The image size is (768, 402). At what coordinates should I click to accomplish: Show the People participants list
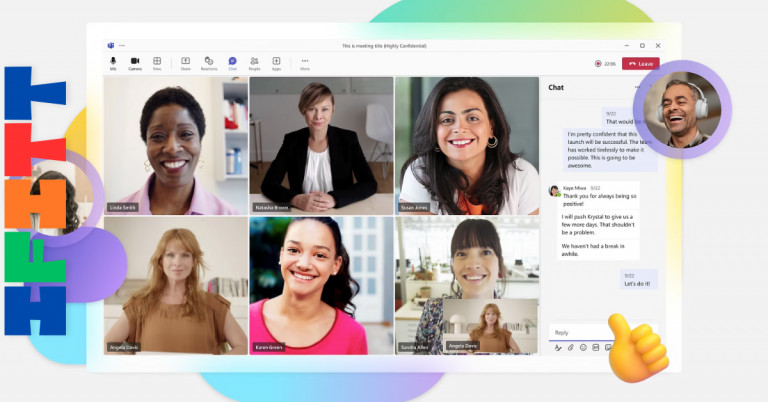click(x=255, y=62)
